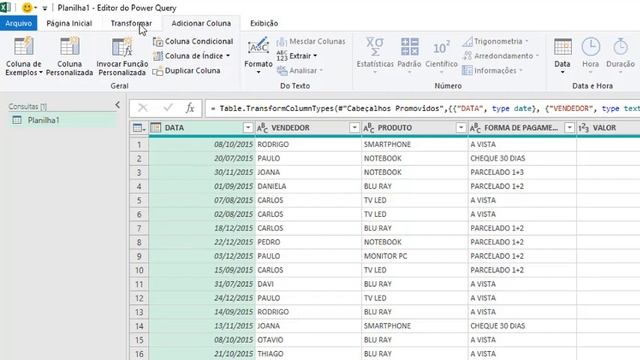Click the CHEQUE 30 DIAS cell in row 2
This screenshot has height=360, width=640.
pos(522,158)
